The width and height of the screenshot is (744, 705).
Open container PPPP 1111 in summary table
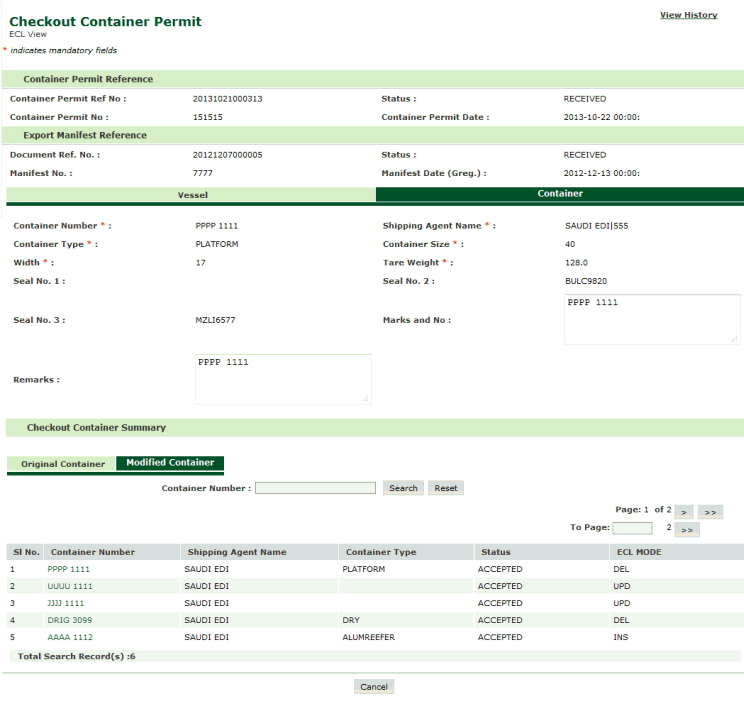[x=69, y=569]
